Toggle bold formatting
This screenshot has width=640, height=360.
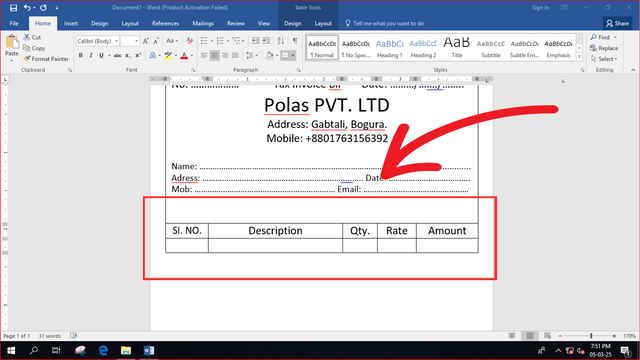tap(80, 56)
